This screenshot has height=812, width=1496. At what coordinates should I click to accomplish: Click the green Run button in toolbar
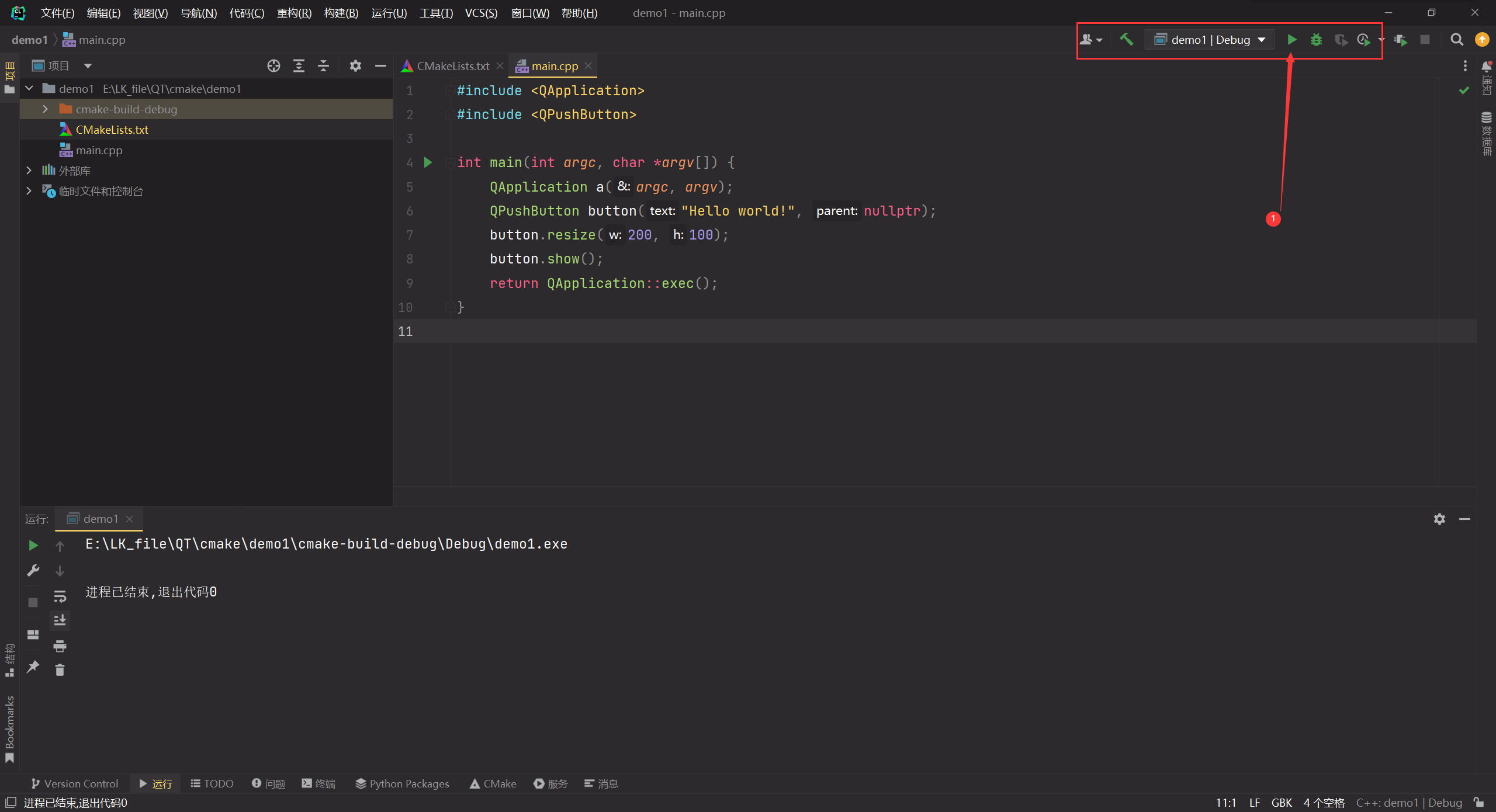coord(1291,40)
